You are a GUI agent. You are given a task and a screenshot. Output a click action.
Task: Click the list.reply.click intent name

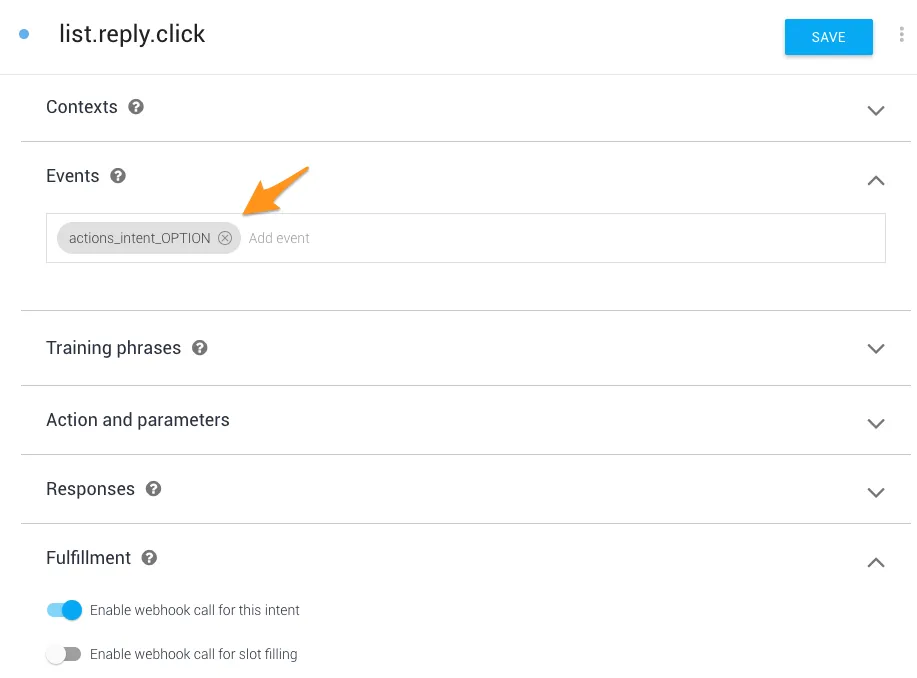tap(132, 34)
